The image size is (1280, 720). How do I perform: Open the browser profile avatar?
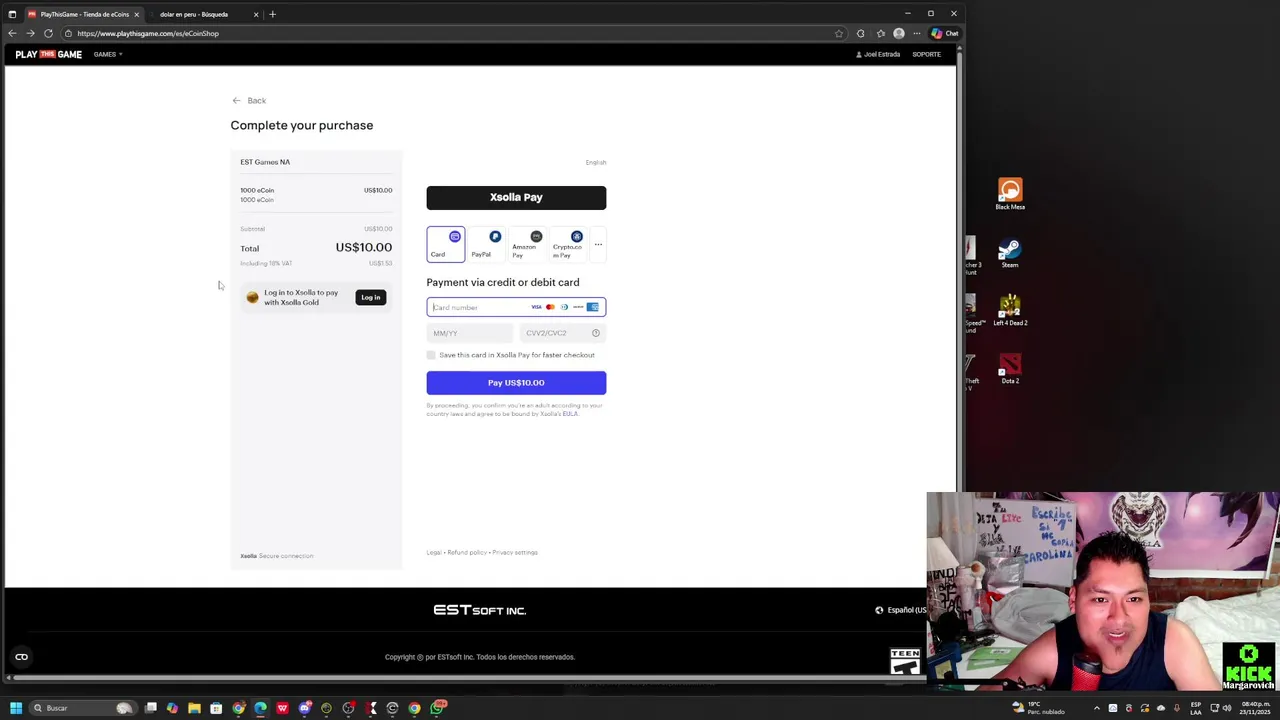coord(899,33)
